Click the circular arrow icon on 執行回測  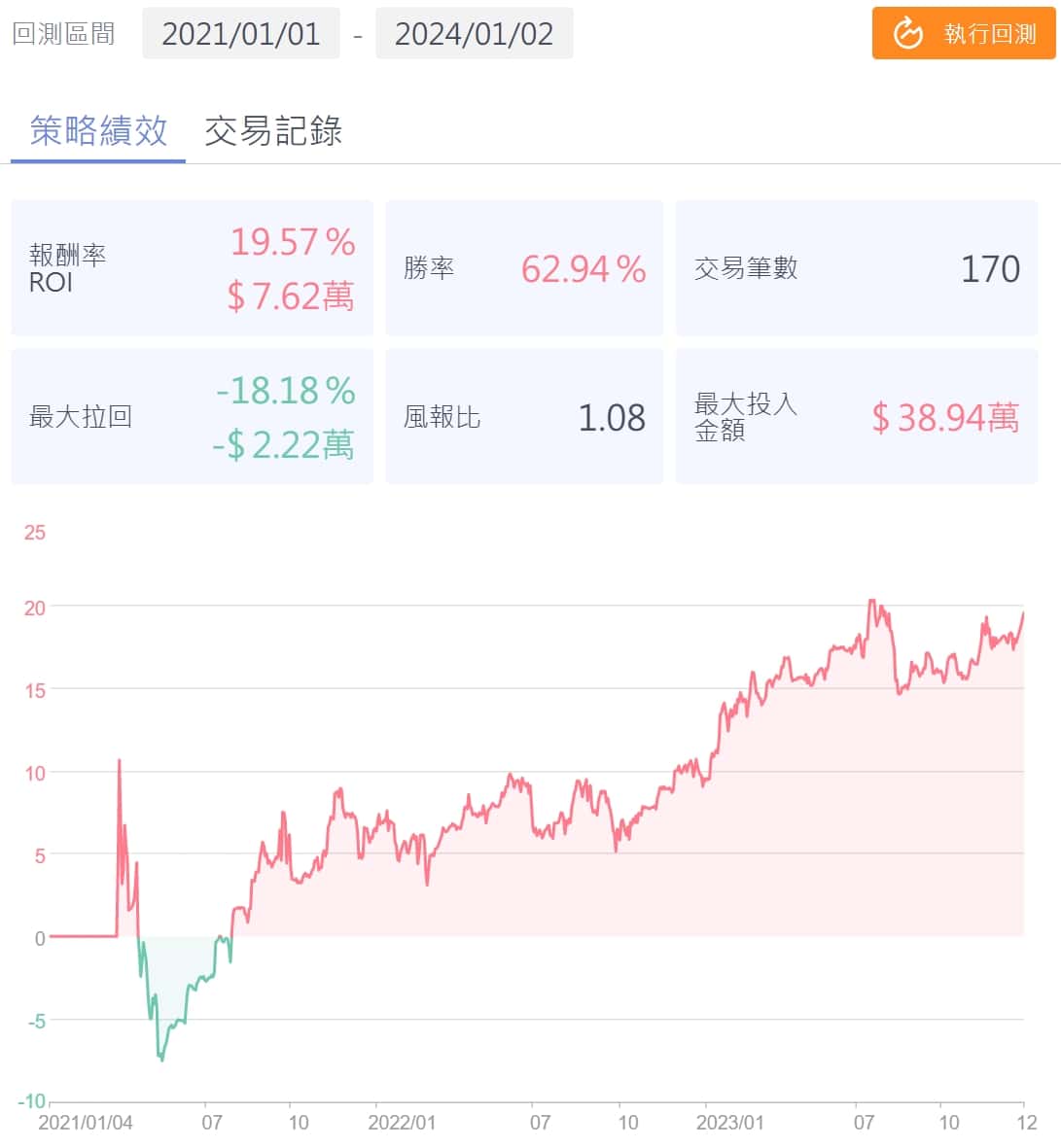pyautogui.click(x=907, y=34)
